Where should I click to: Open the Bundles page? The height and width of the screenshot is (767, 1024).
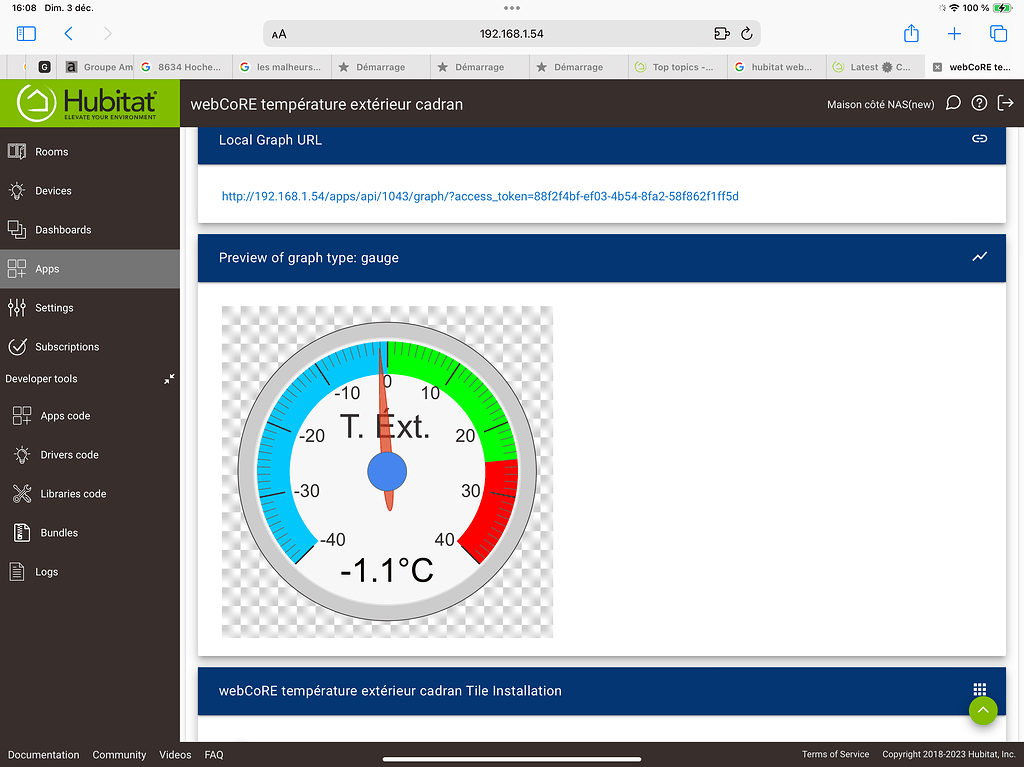click(x=57, y=532)
